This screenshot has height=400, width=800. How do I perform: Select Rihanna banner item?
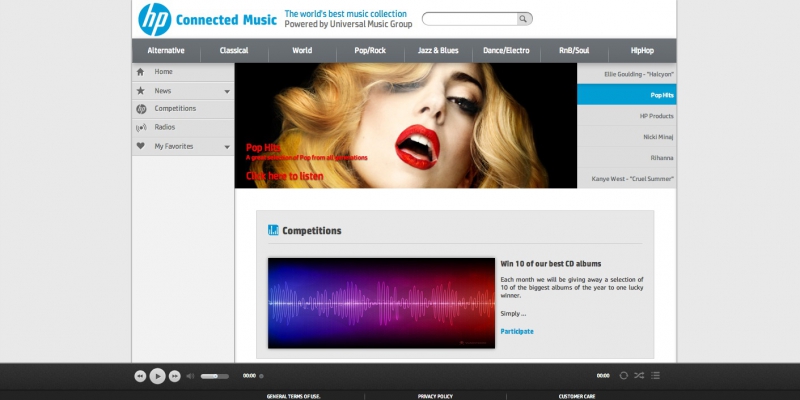(627, 158)
